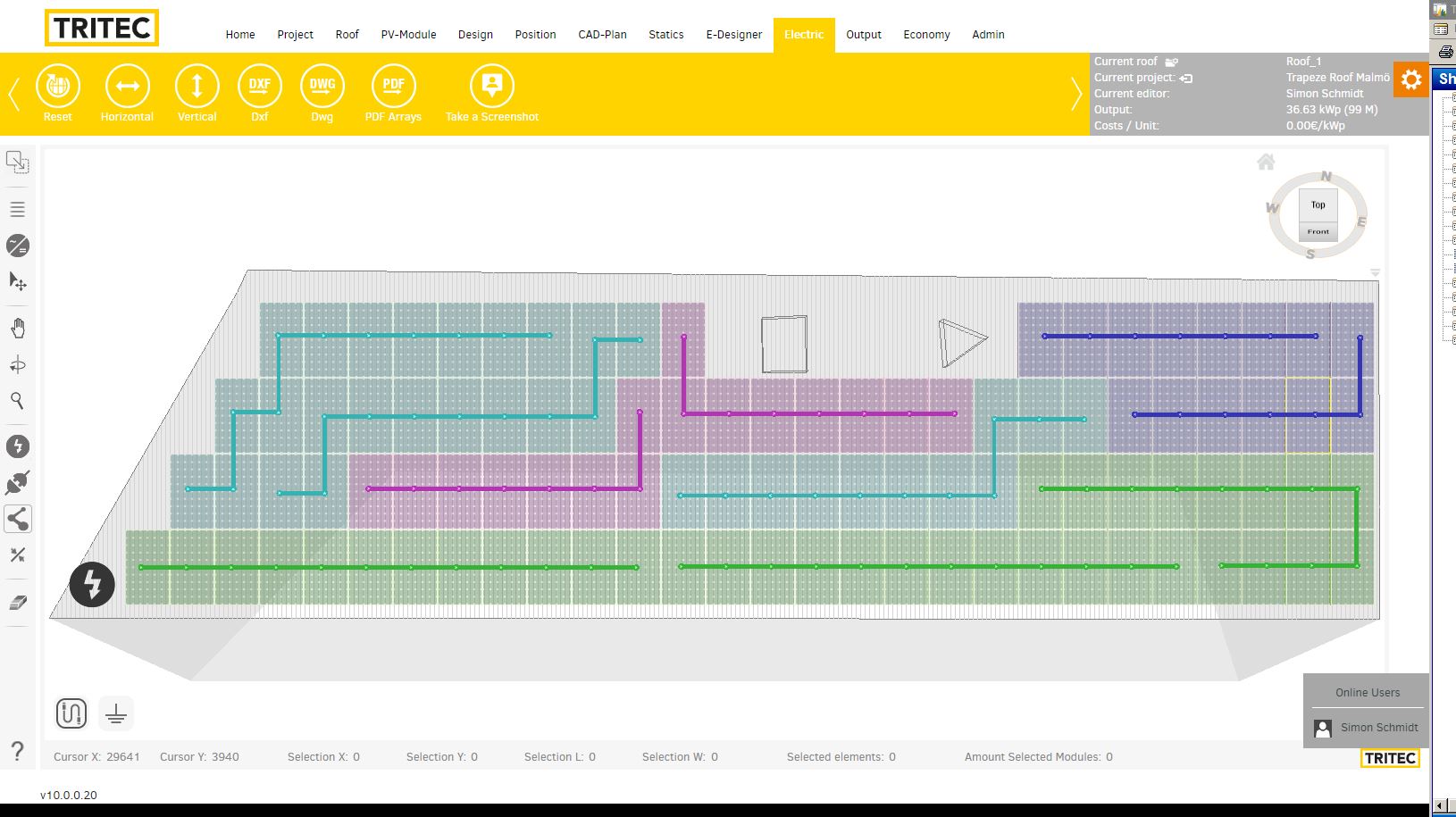This screenshot has width=1456, height=817.
Task: Toggle the string connection share tool
Action: pyautogui.click(x=18, y=519)
